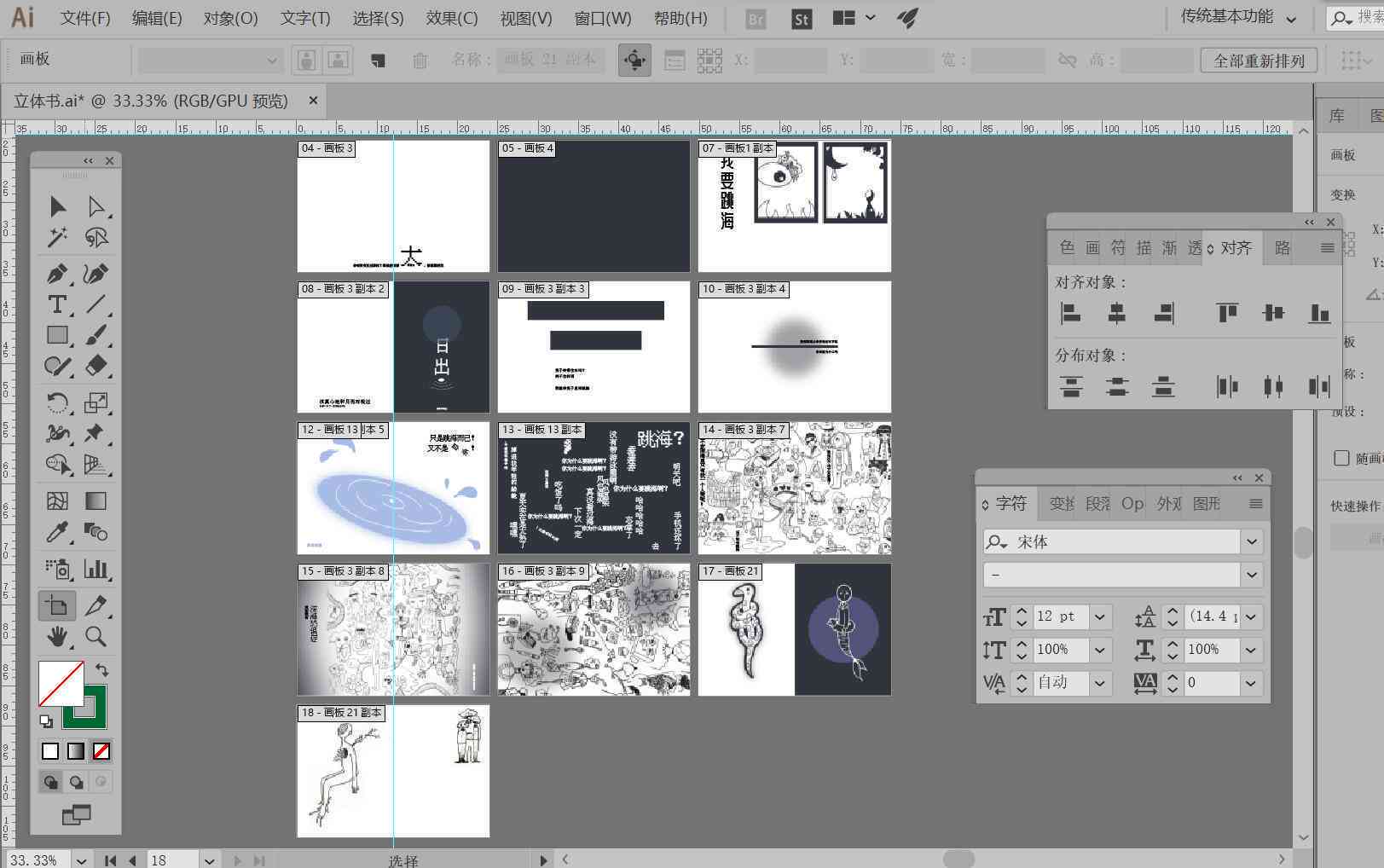Enable Draw Normal mode

coord(50,782)
